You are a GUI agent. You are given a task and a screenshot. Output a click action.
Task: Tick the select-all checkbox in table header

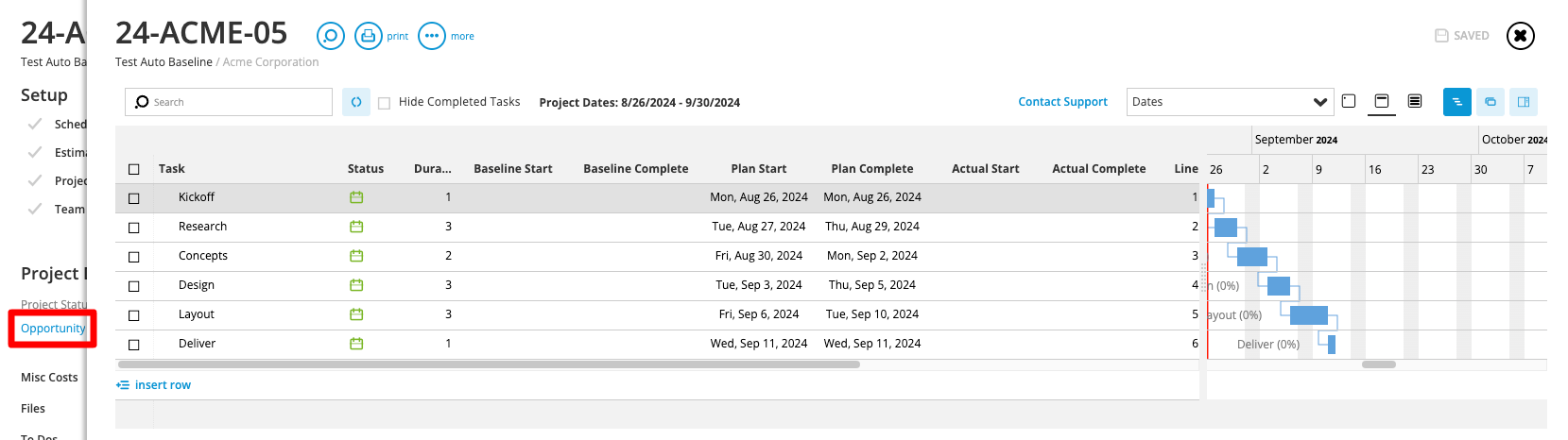pos(134,169)
